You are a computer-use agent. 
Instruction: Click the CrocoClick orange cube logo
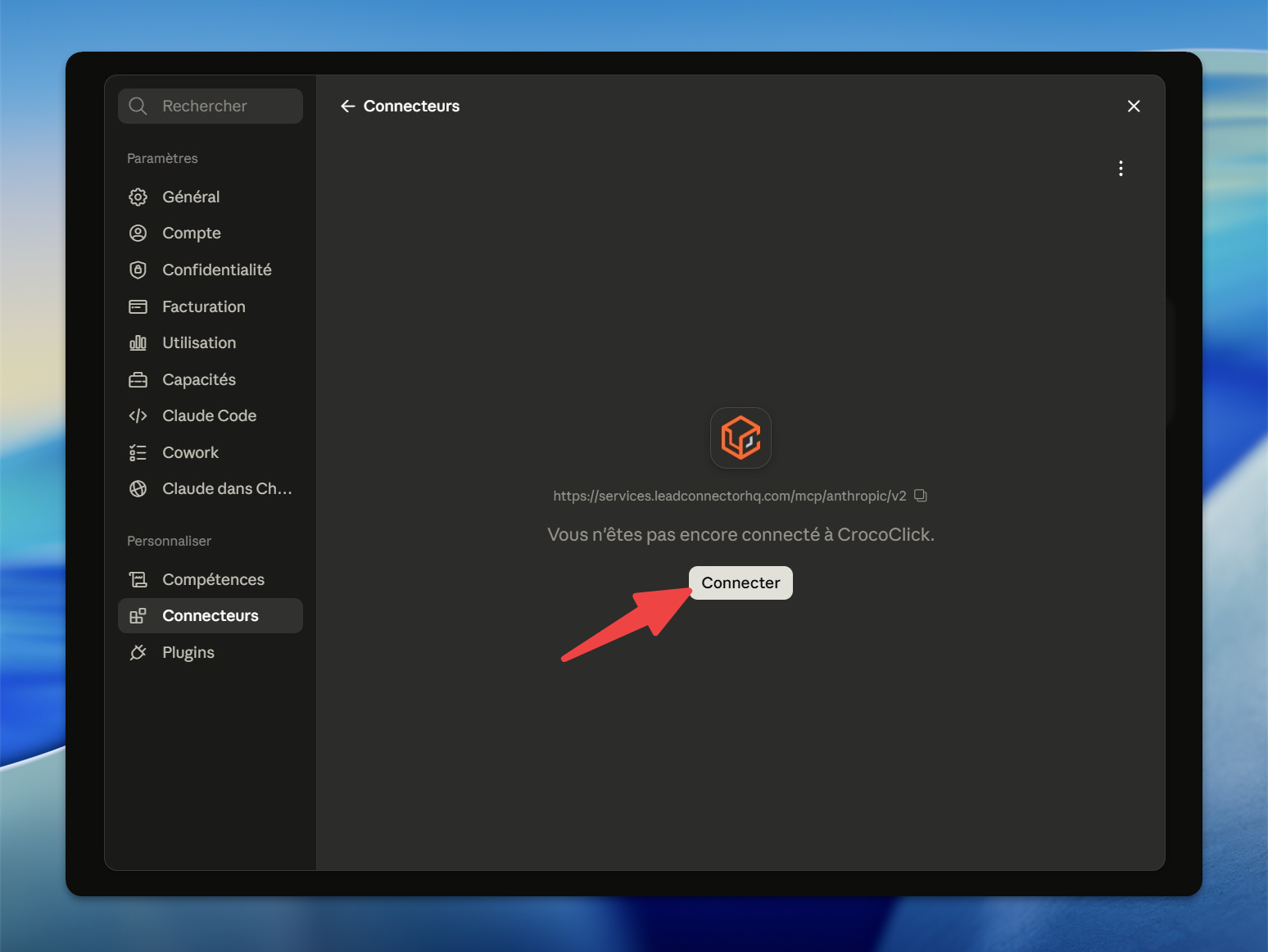(x=740, y=437)
